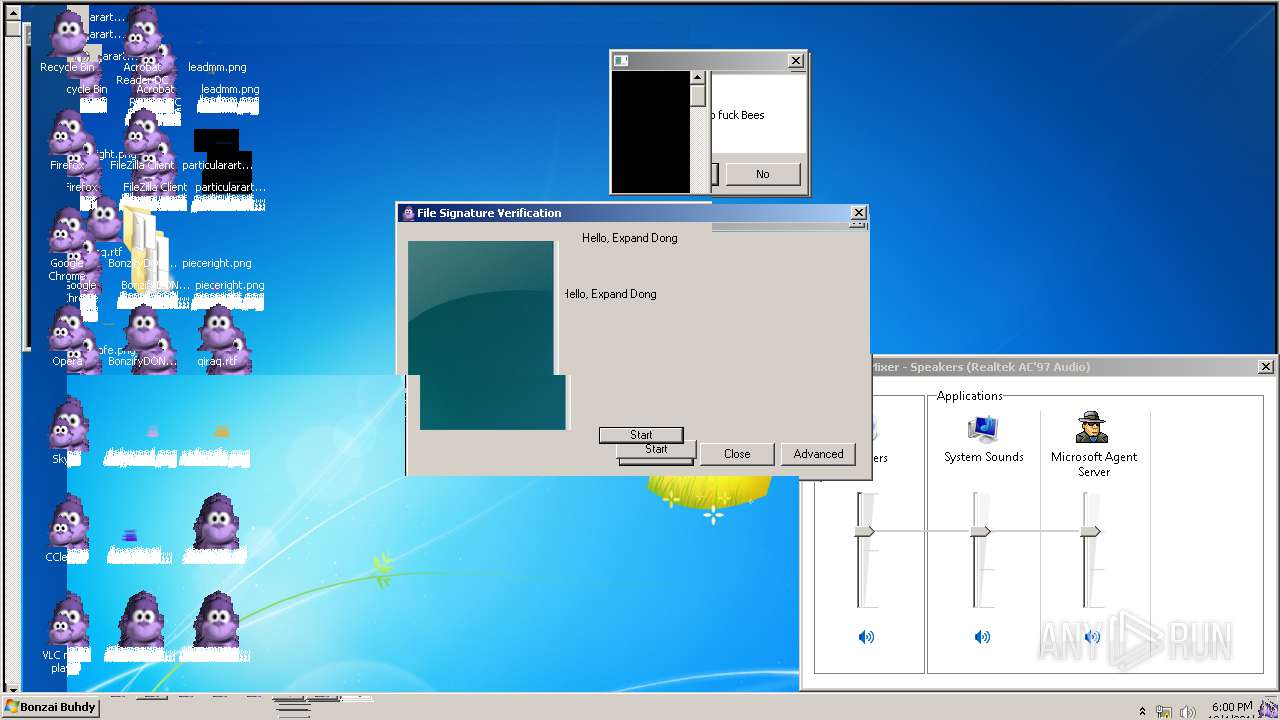This screenshot has height=720, width=1280.
Task: Close the small Yes/No dialog window
Action: 796,61
